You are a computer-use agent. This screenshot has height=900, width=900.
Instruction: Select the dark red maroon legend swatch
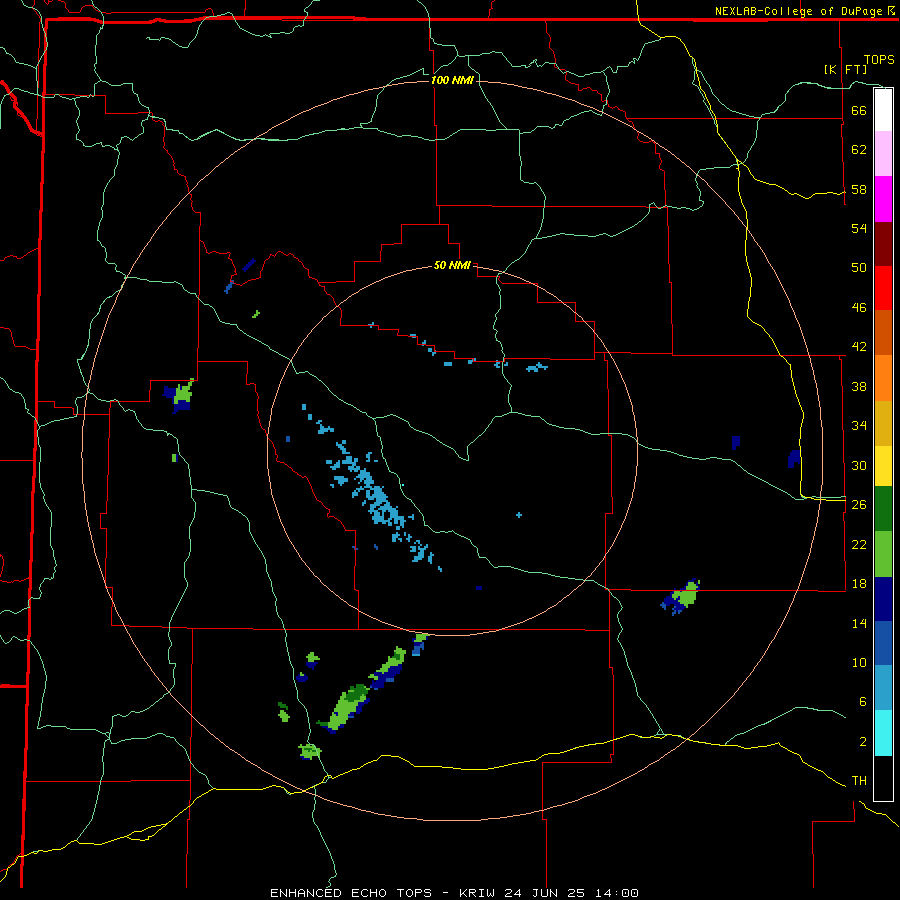coord(883,244)
